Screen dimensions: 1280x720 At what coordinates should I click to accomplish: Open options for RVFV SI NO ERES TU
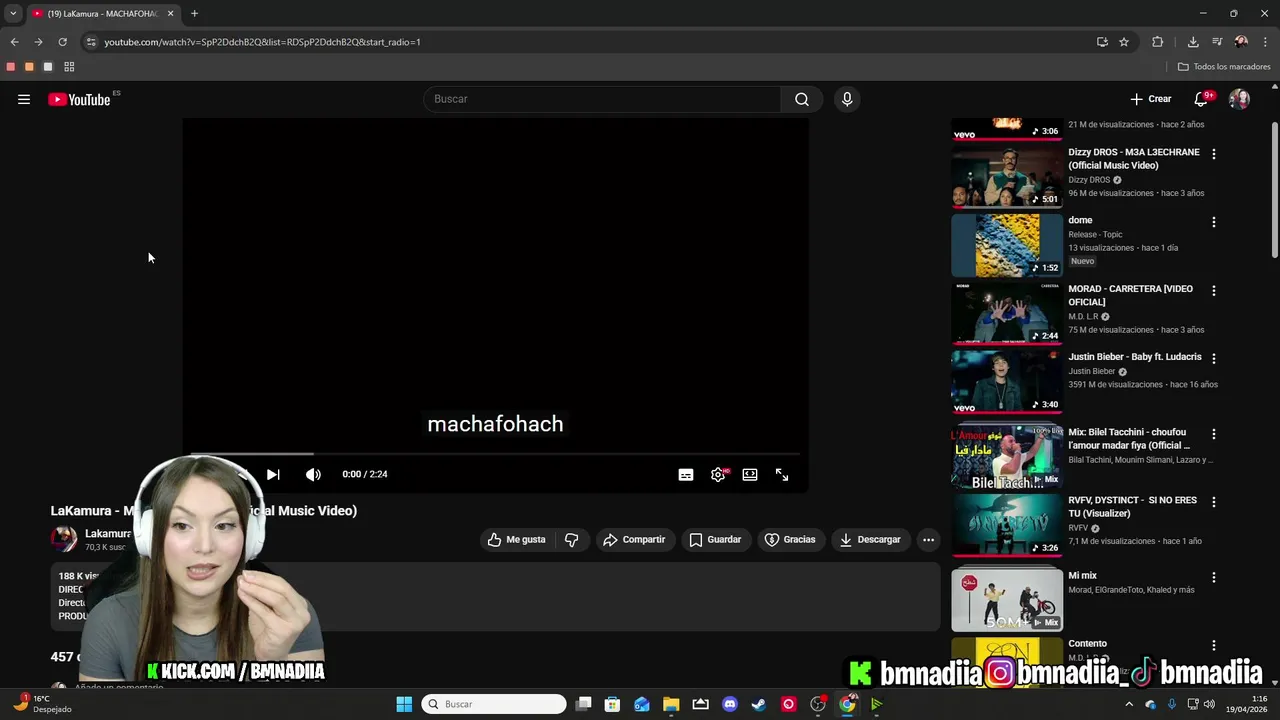(x=1214, y=502)
